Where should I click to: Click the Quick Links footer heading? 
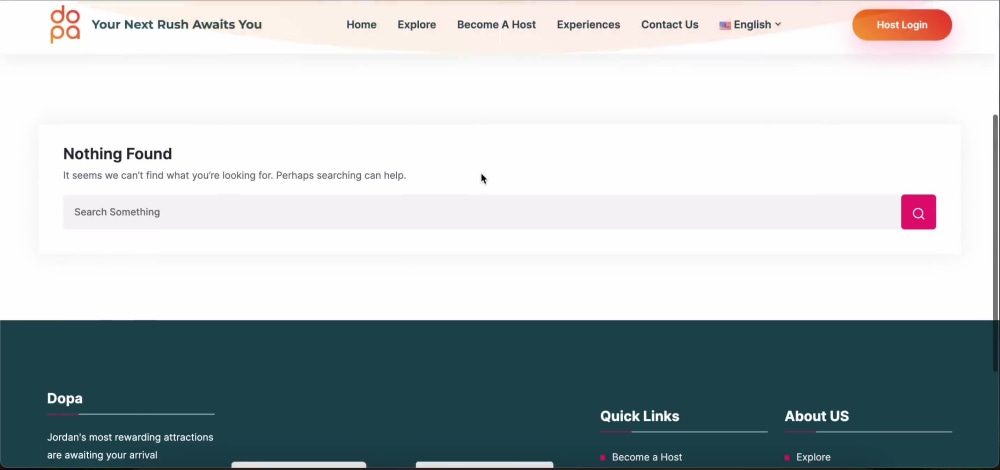tap(640, 416)
